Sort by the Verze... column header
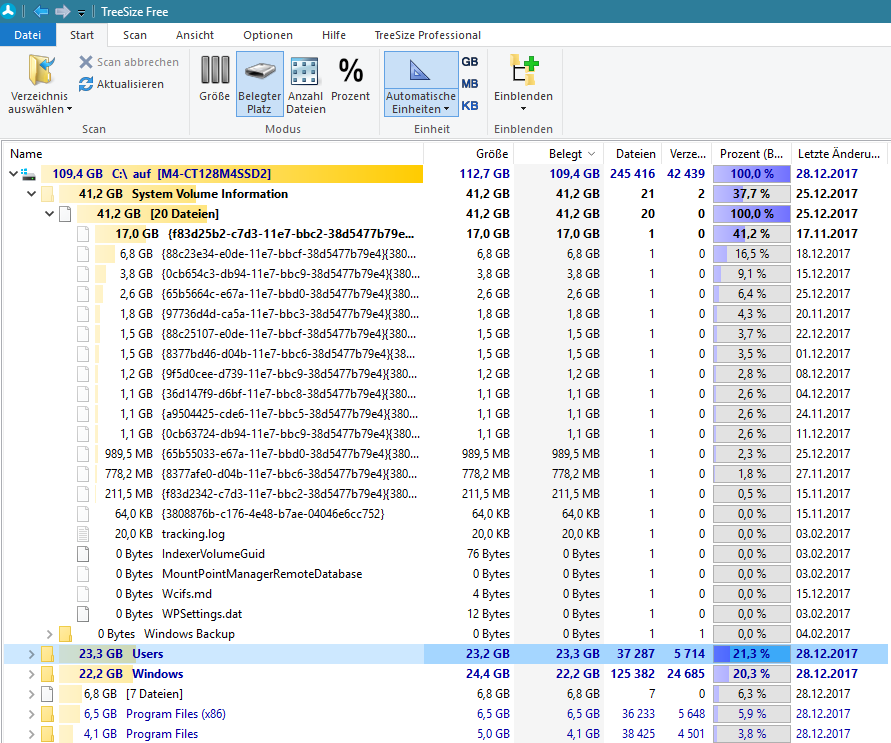This screenshot has width=891, height=743. click(x=686, y=154)
